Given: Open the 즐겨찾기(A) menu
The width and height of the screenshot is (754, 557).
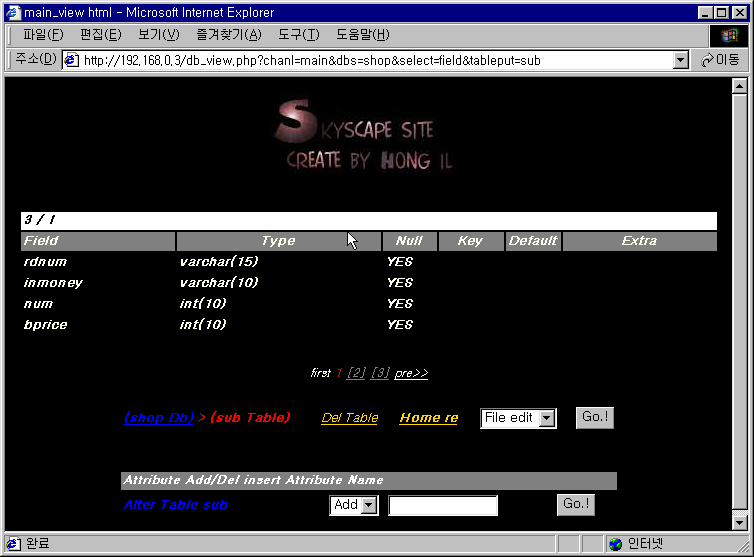Looking at the screenshot, I should tap(228, 35).
